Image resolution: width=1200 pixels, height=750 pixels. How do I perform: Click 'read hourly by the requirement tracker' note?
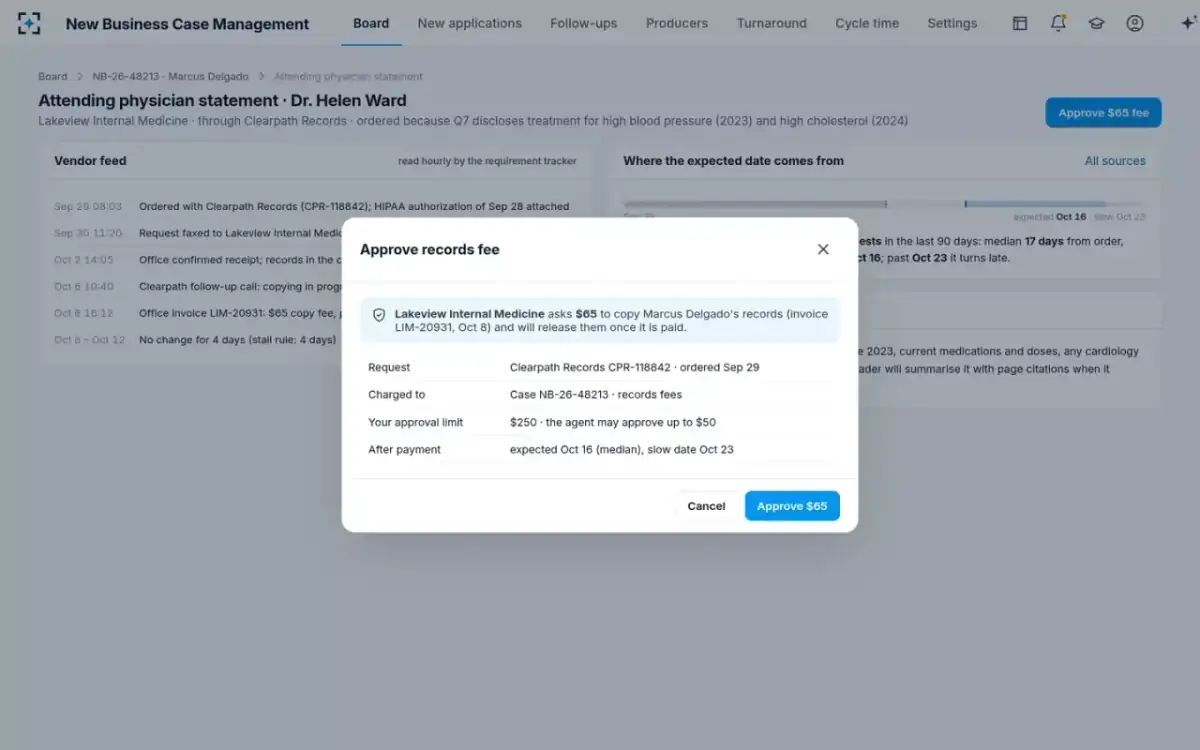tap(487, 161)
